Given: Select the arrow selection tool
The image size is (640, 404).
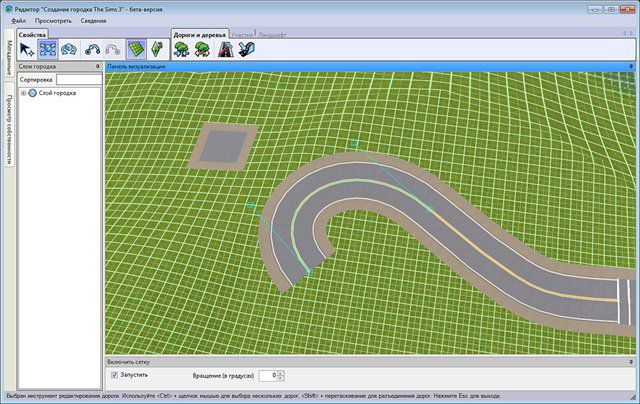Looking at the screenshot, I should [x=27, y=48].
